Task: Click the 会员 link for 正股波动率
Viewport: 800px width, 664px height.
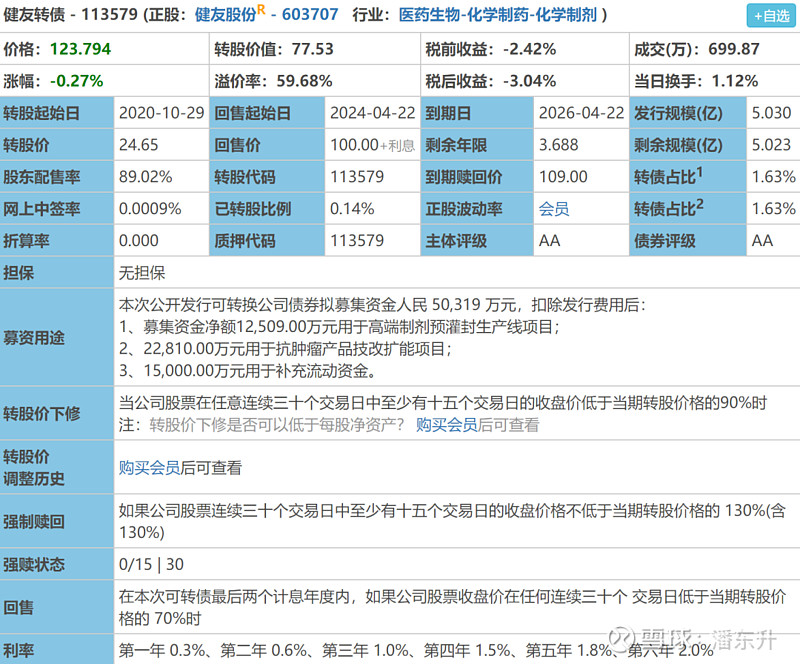Action: click(x=554, y=209)
